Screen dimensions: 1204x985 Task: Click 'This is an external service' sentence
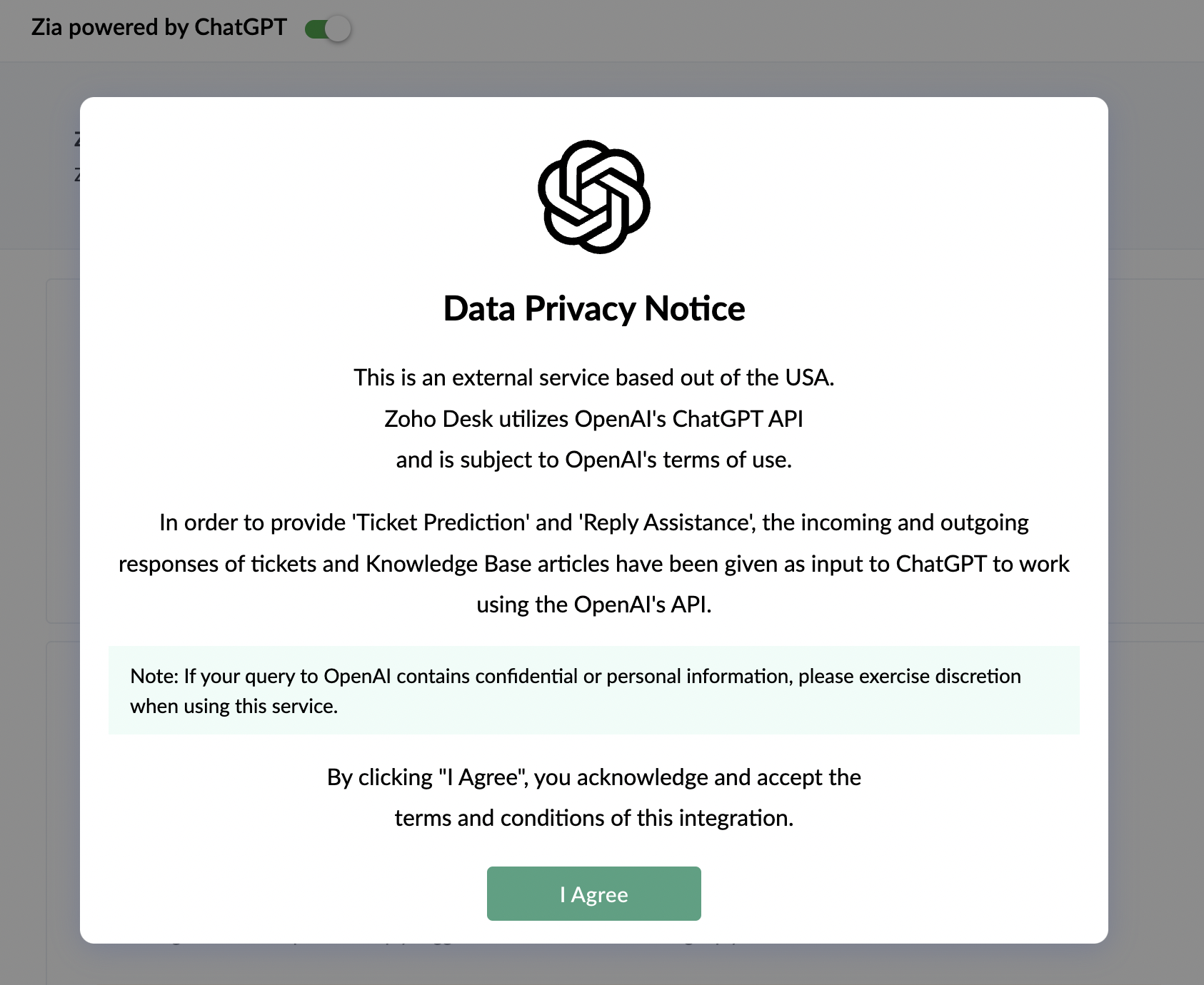pos(593,378)
